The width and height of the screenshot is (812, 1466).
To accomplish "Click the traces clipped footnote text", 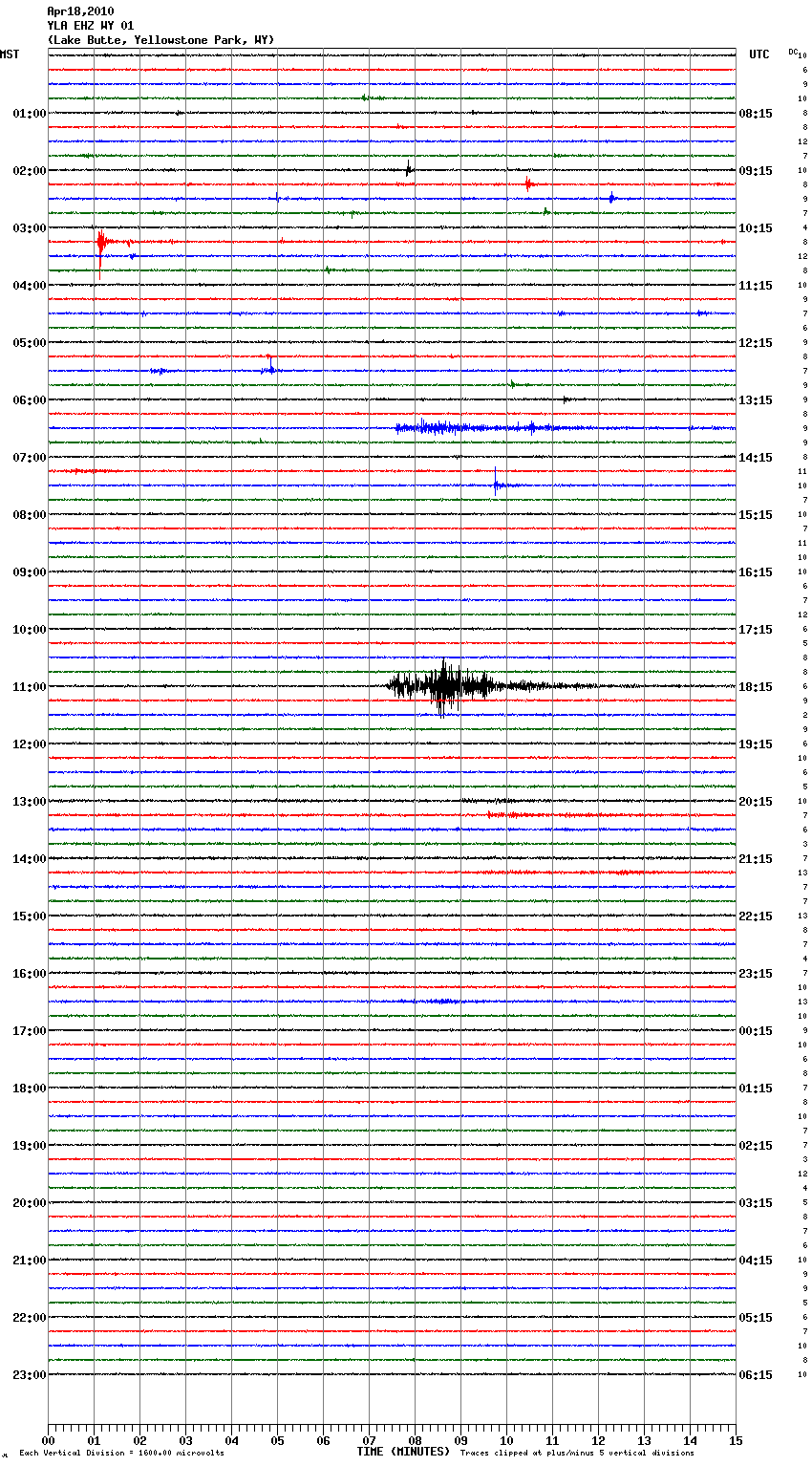I will (577, 1454).
